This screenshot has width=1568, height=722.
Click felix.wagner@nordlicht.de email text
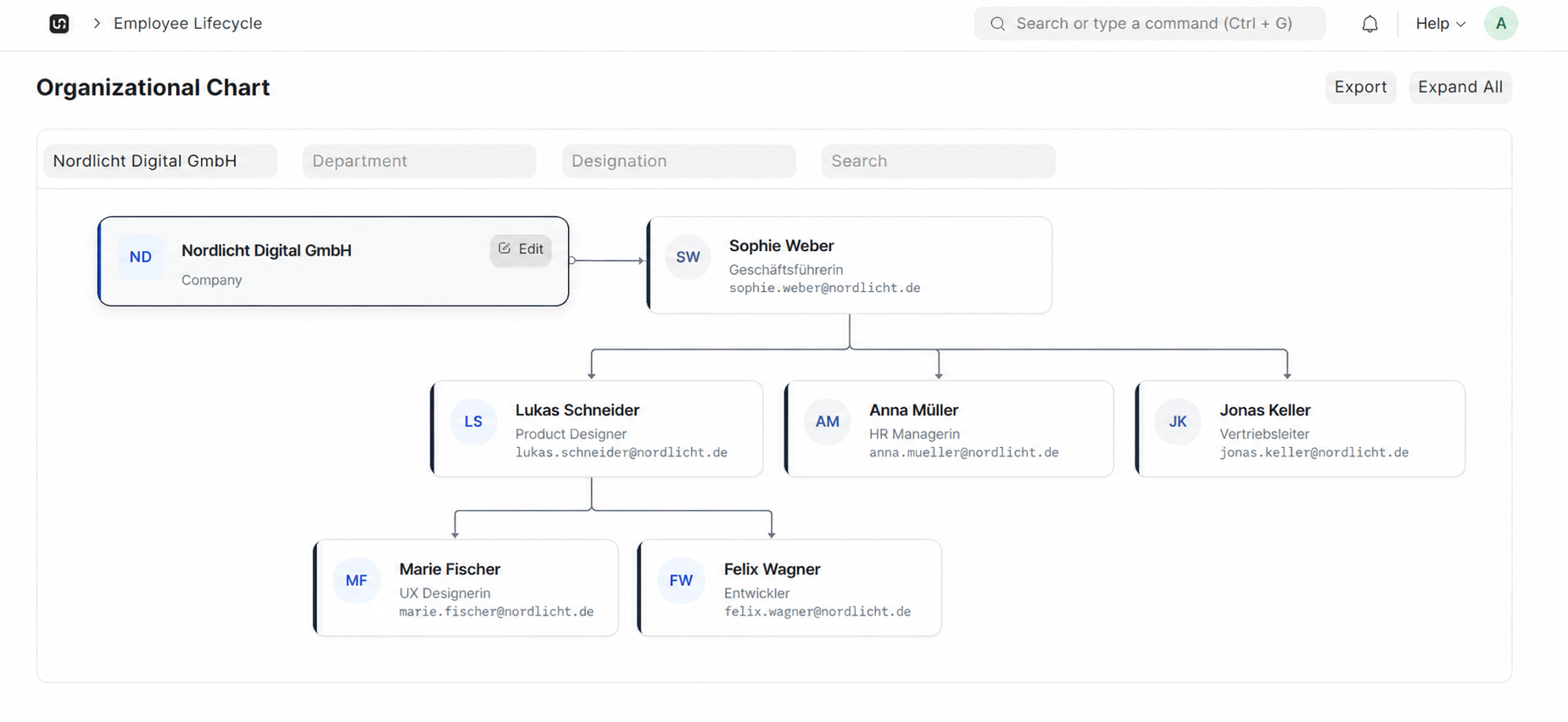[817, 612]
